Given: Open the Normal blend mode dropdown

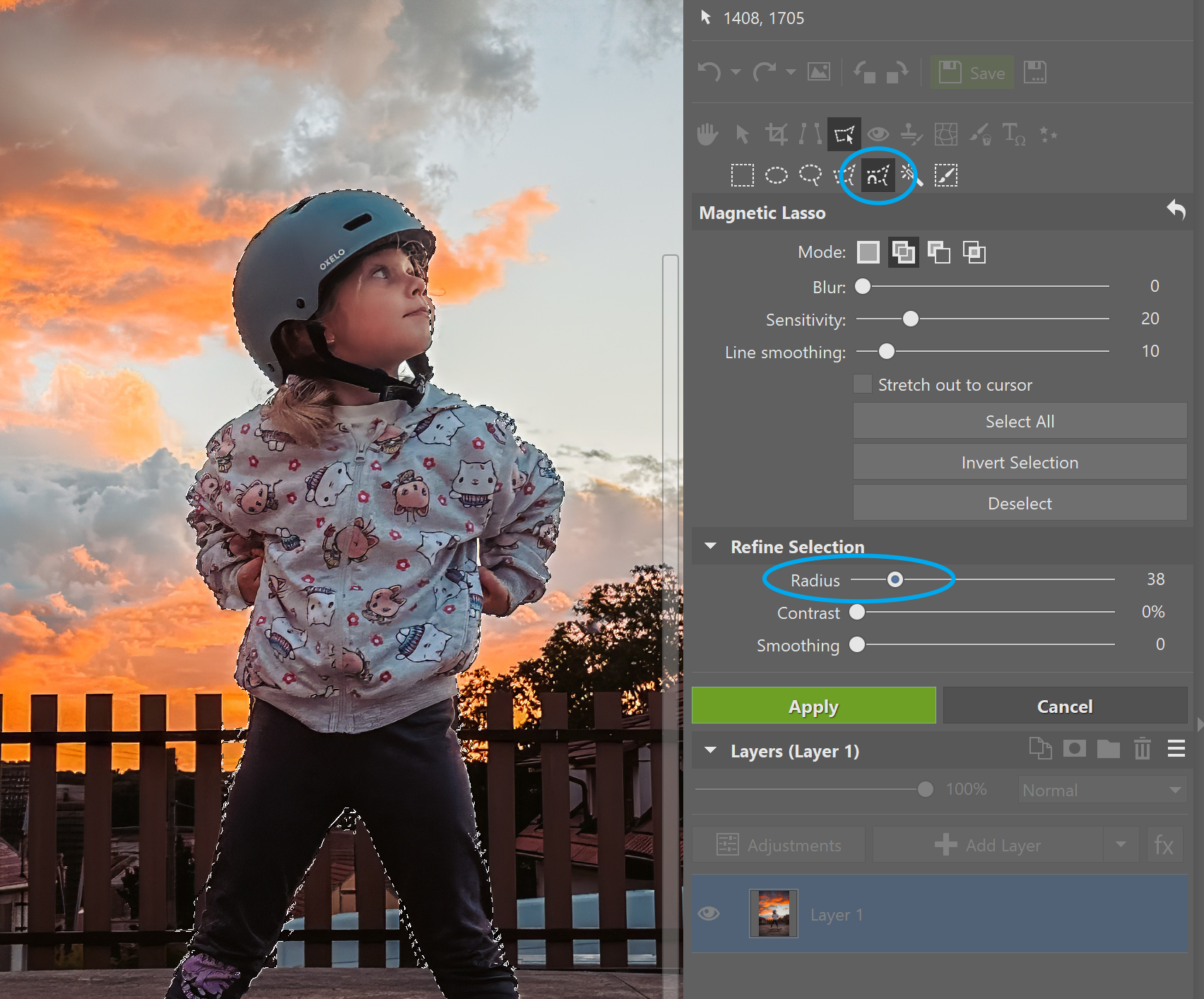Looking at the screenshot, I should [x=1102, y=790].
